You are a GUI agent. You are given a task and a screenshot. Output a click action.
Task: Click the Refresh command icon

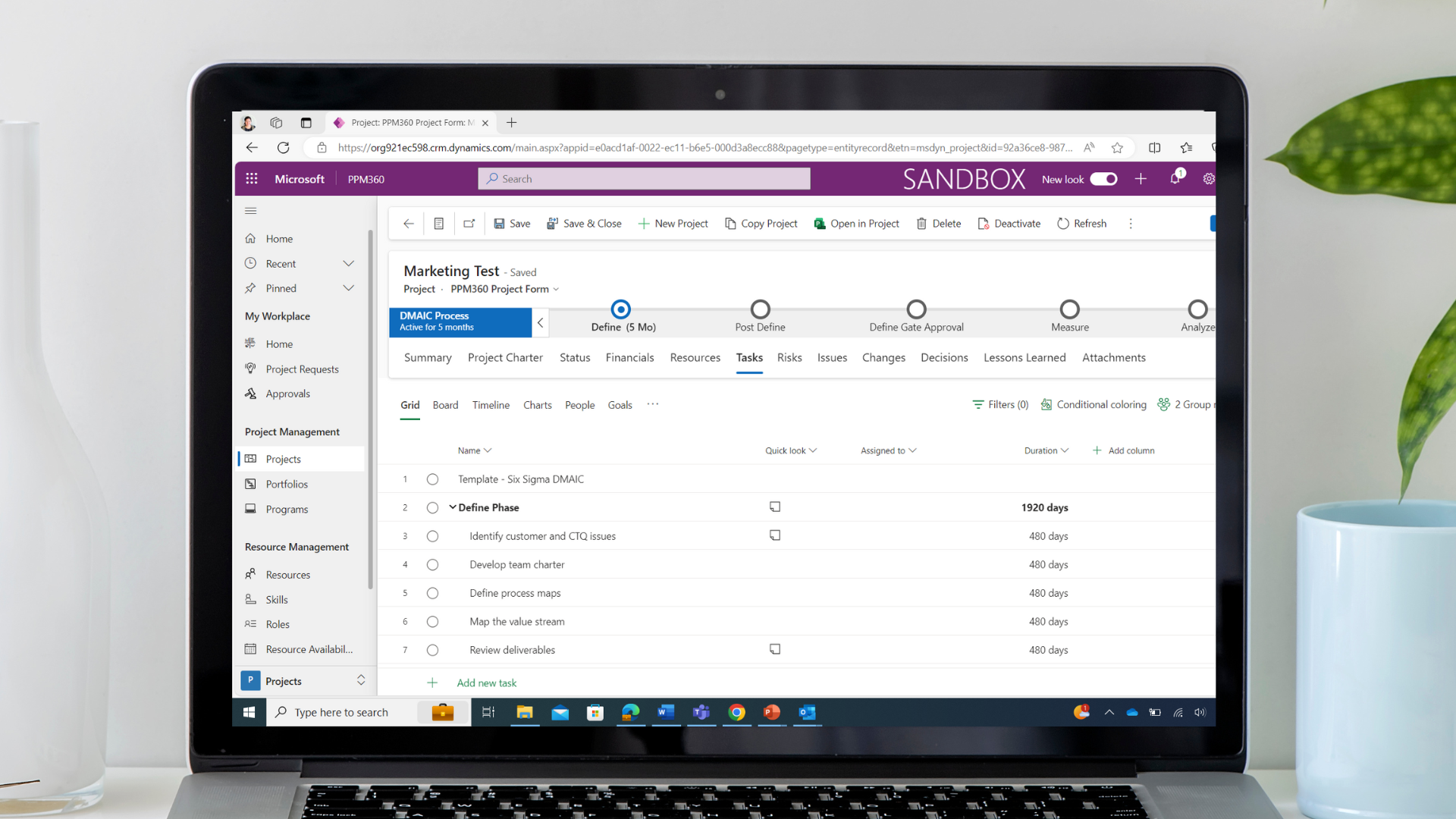point(1063,224)
